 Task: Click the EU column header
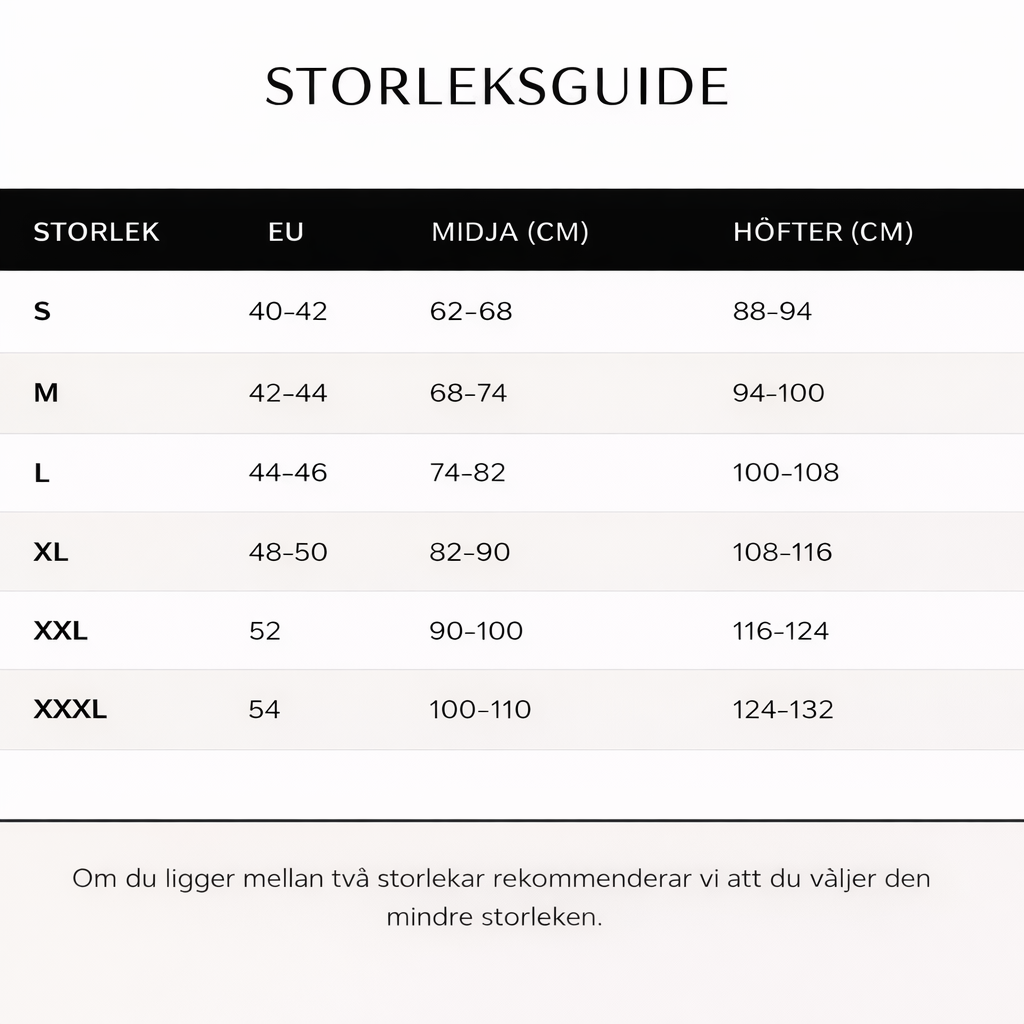(285, 232)
